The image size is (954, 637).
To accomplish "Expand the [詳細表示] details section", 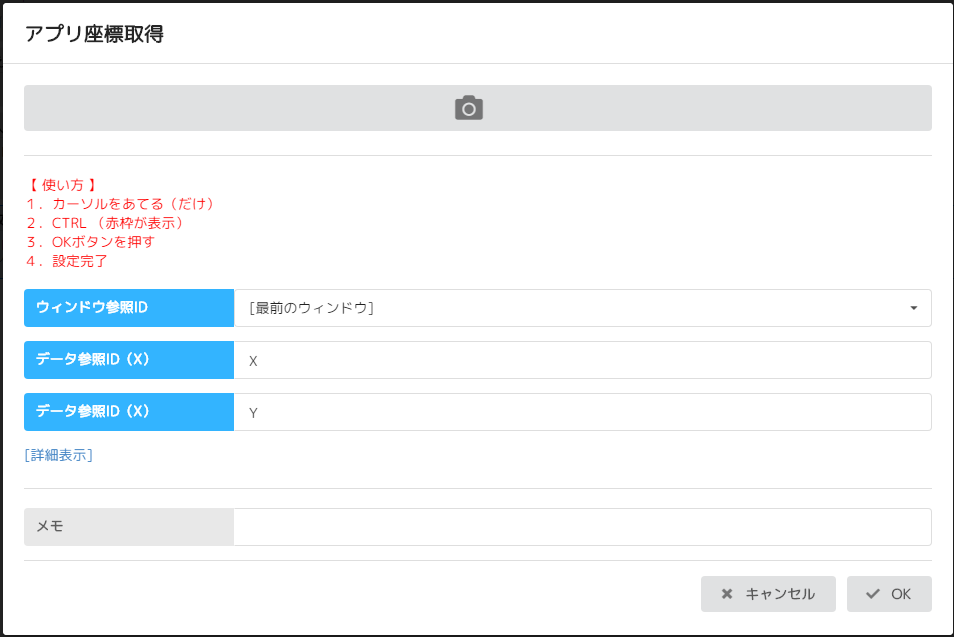I will [59, 455].
